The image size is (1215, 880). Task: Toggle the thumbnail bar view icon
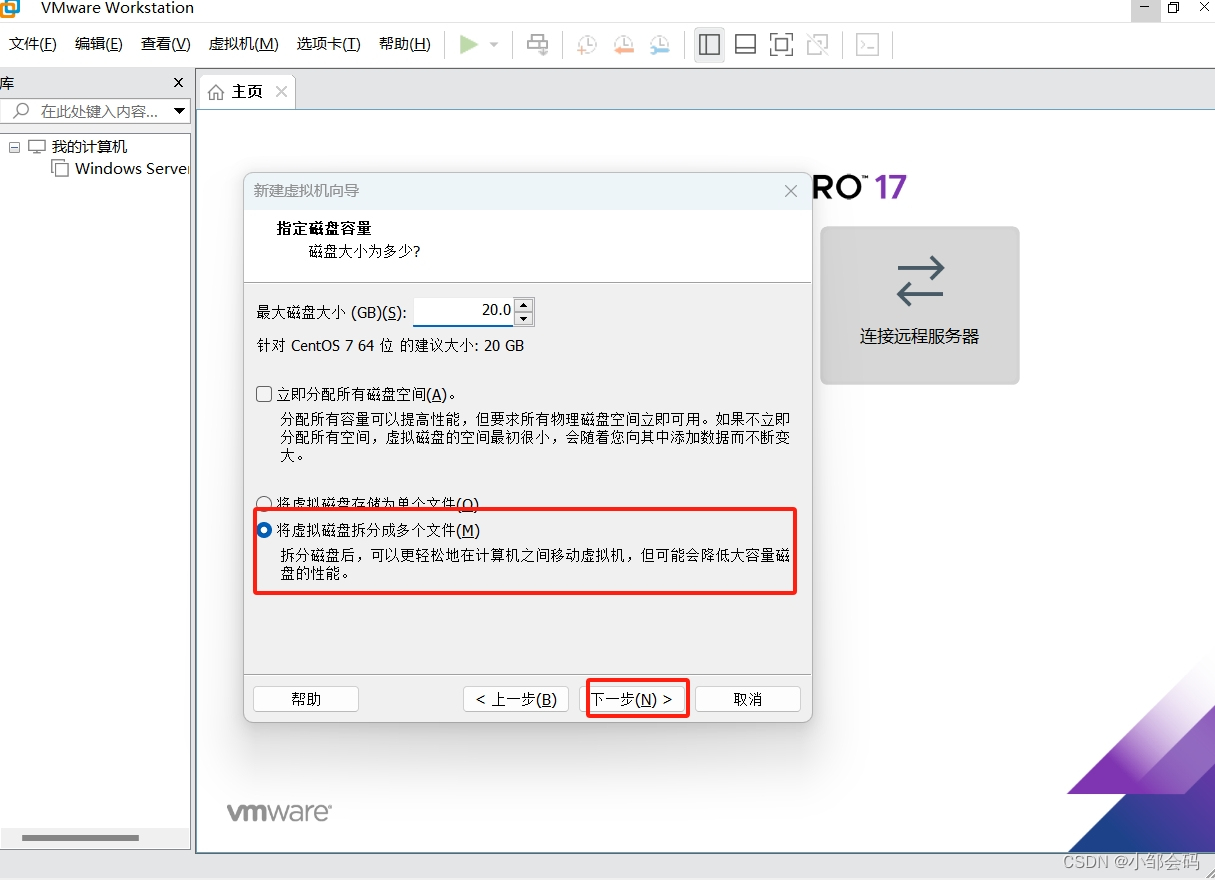[745, 44]
